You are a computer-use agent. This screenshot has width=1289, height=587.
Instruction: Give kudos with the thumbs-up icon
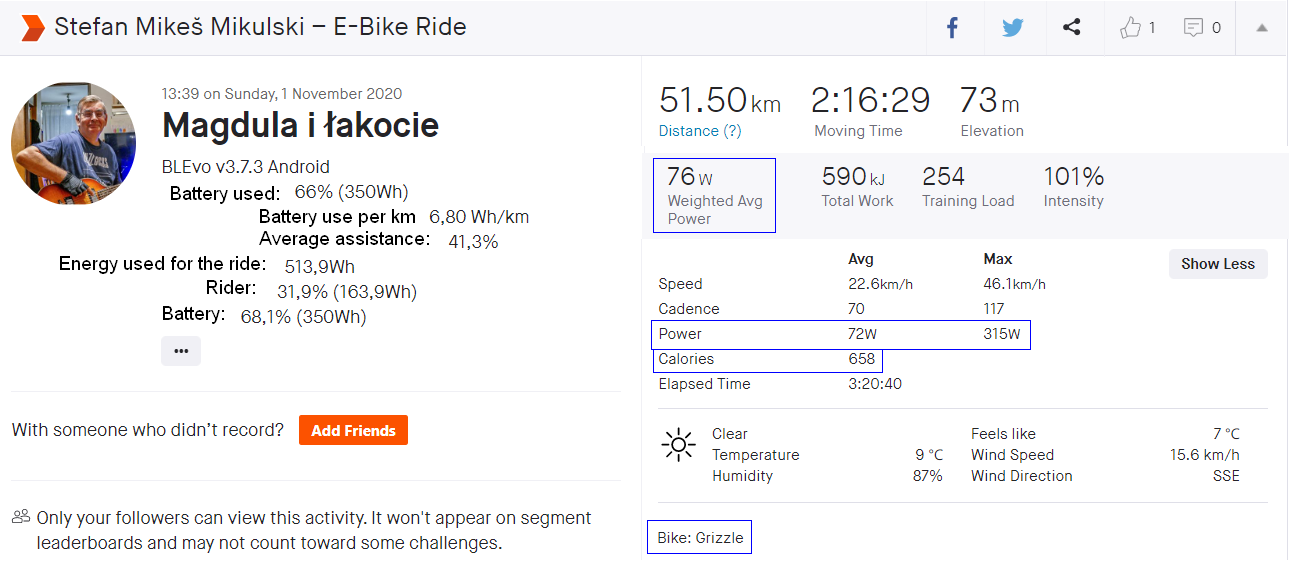(x=1131, y=28)
